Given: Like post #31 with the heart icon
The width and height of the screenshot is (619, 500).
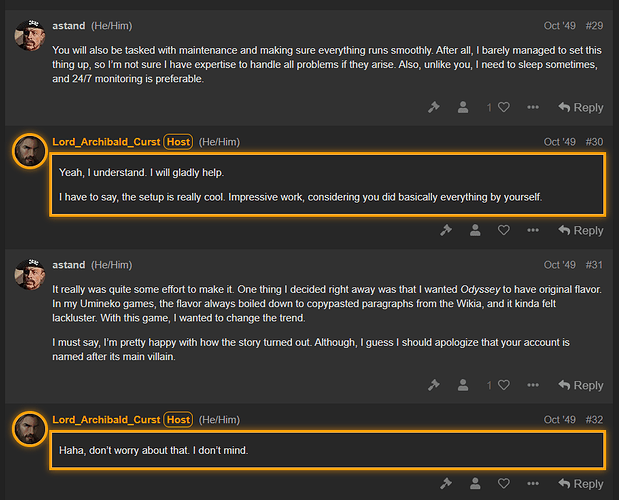Looking at the screenshot, I should click(503, 385).
